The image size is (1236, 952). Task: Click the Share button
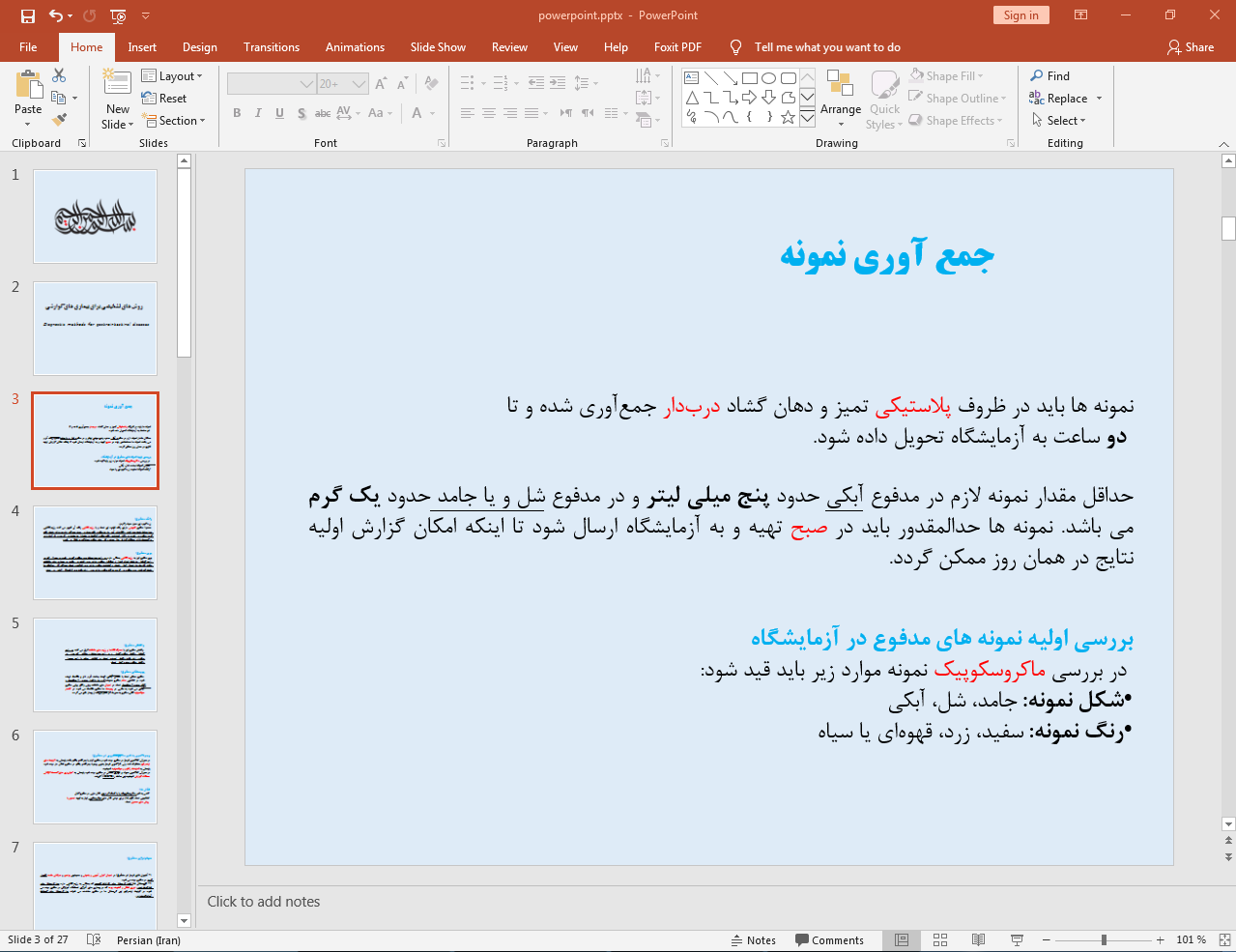[x=1190, y=47]
